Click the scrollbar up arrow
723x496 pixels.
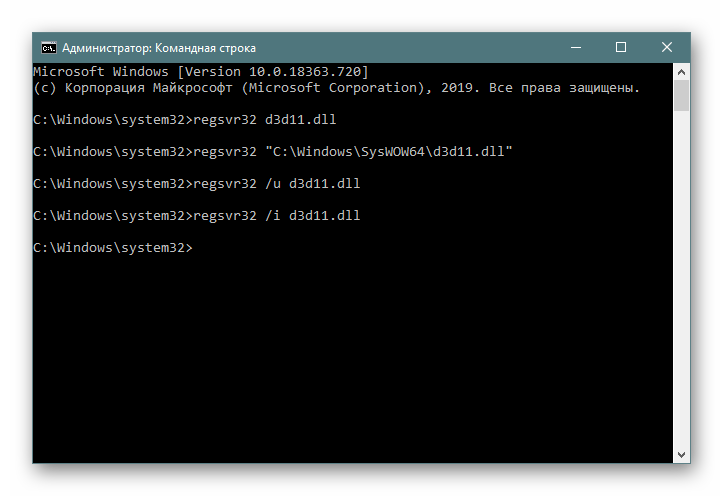[682, 71]
